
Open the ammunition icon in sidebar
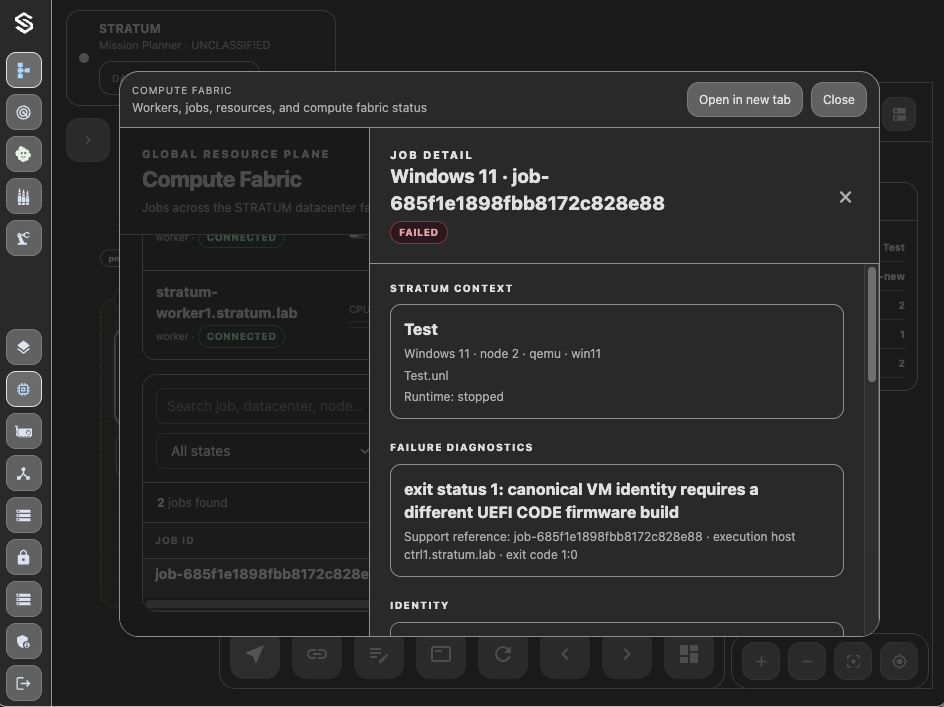pyautogui.click(x=23, y=196)
